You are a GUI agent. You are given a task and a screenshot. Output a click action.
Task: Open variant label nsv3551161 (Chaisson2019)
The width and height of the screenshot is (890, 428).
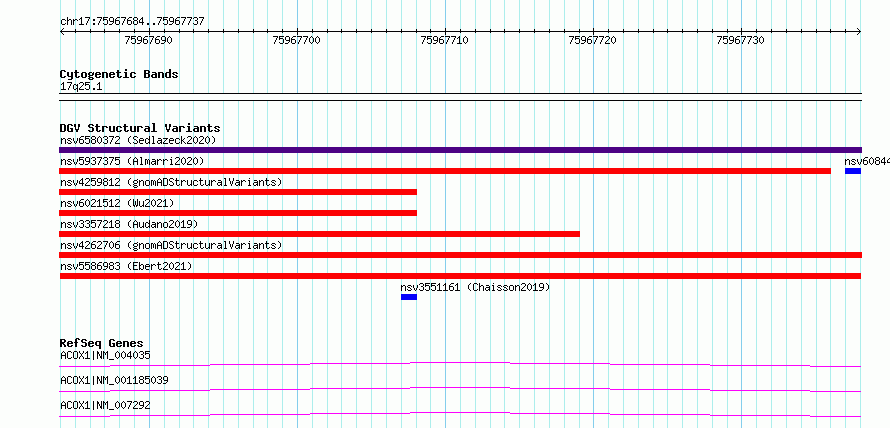[x=475, y=287]
